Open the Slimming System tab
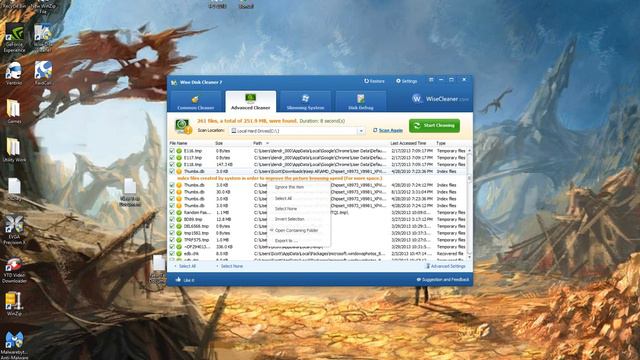 coord(305,102)
